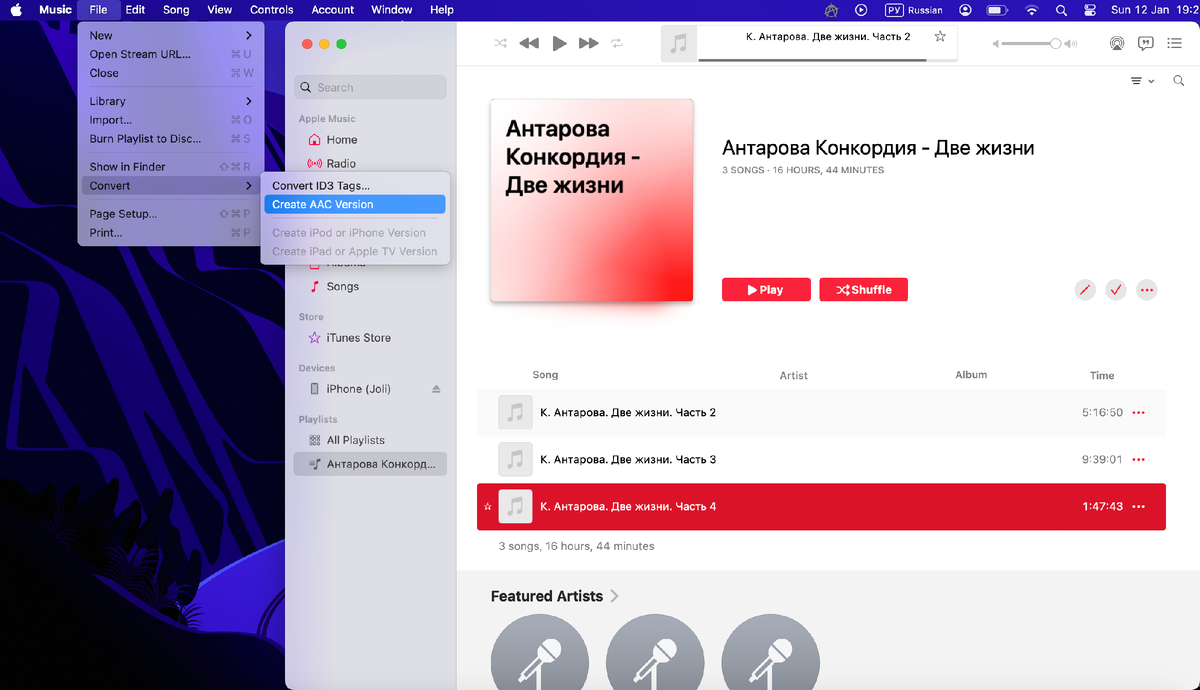Start playback with toolbar play icon
This screenshot has height=690, width=1200.
click(560, 43)
